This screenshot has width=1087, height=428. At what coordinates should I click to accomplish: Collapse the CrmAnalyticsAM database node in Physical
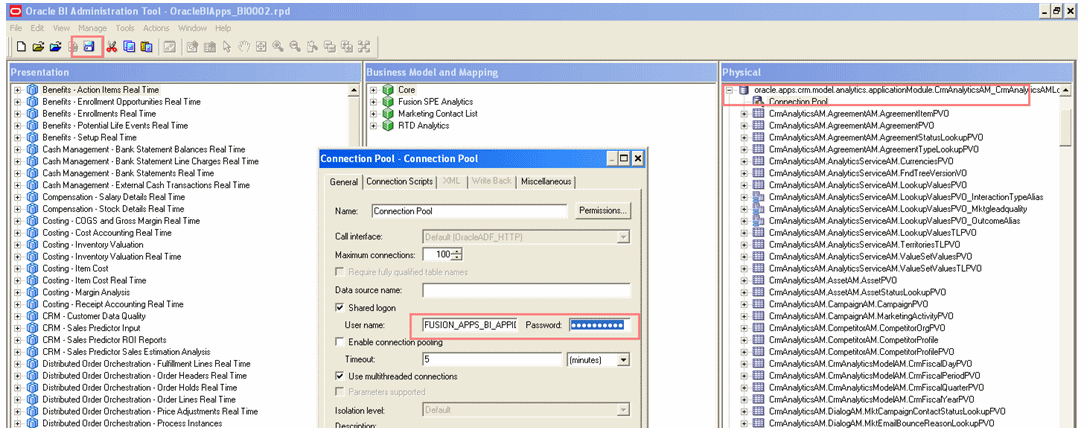click(730, 90)
